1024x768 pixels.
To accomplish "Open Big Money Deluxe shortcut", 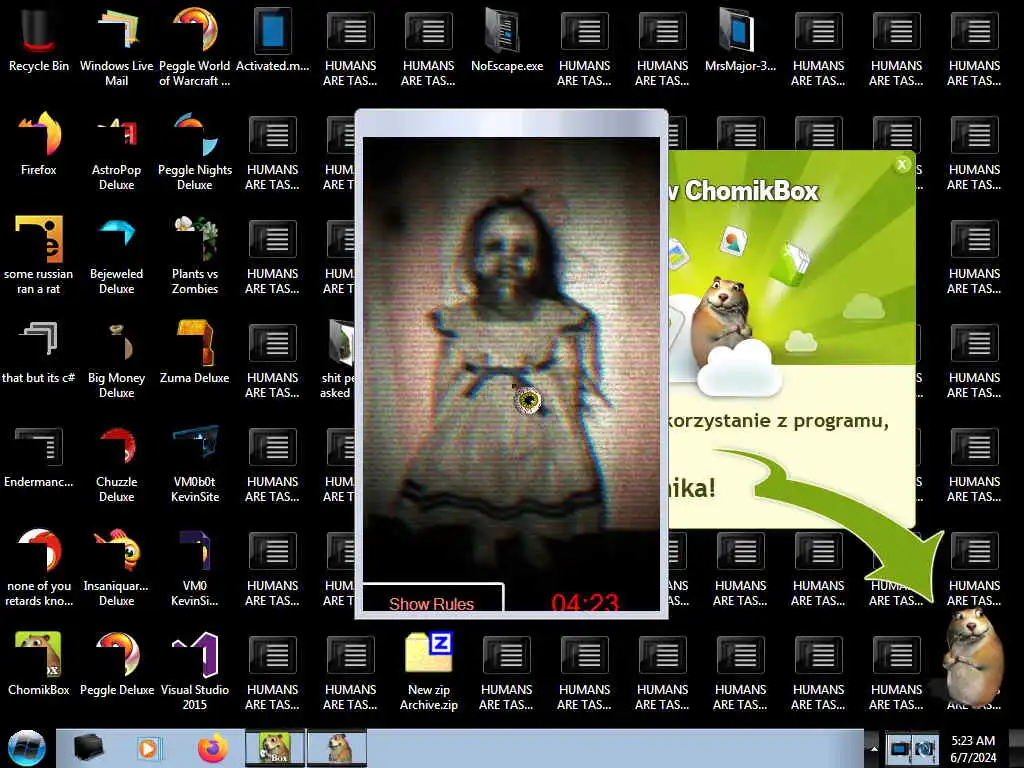I will pyautogui.click(x=116, y=359).
